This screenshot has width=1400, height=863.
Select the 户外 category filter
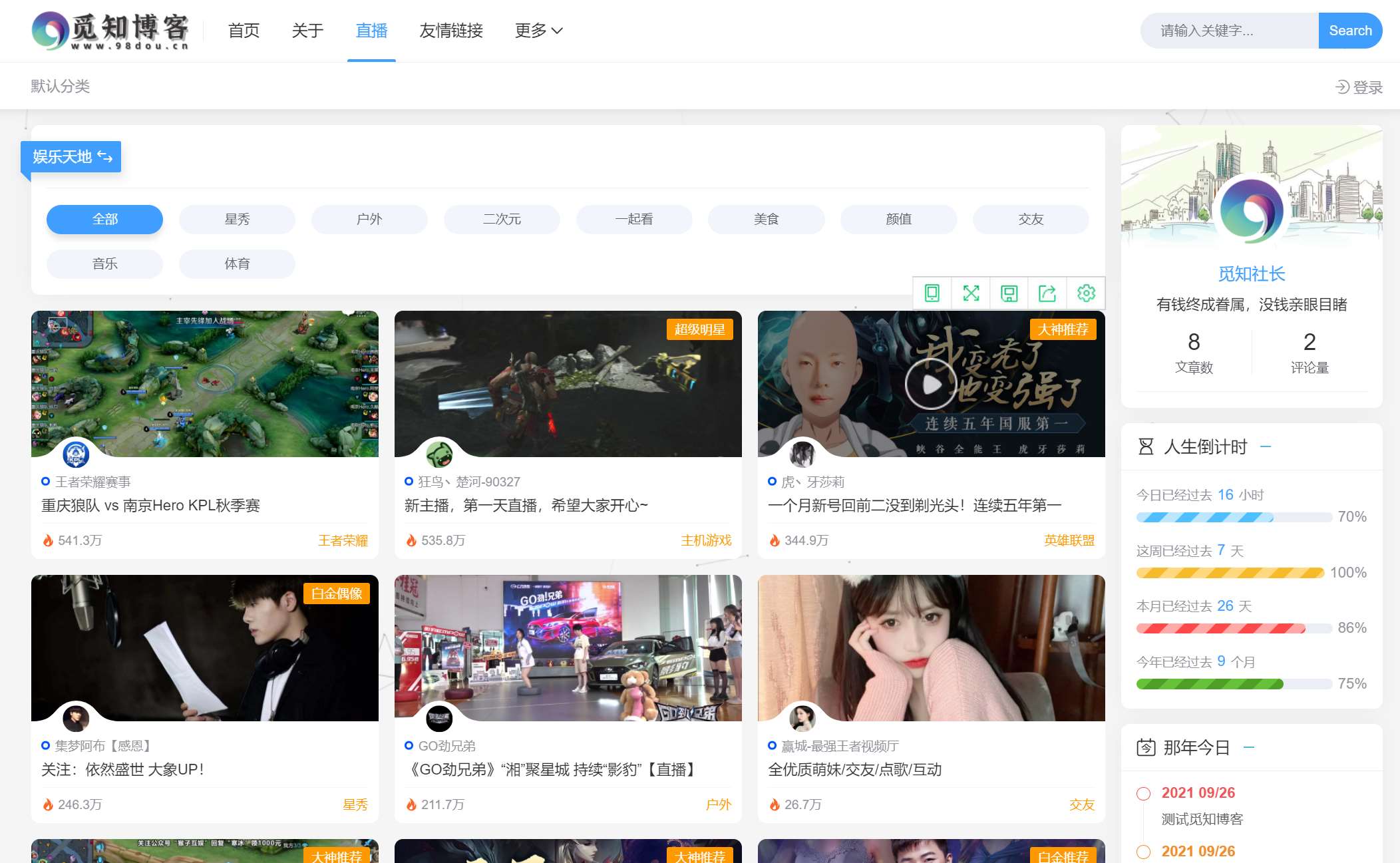369,220
